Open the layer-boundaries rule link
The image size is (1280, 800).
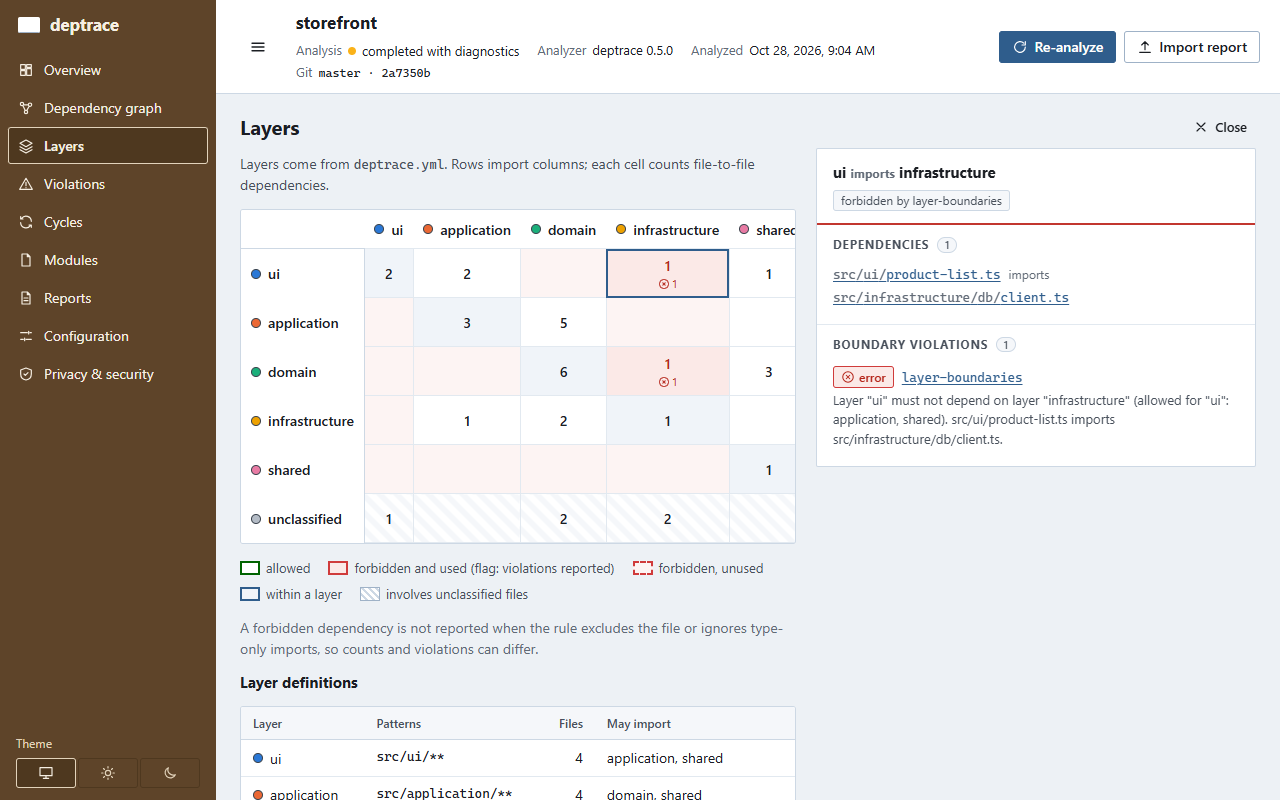(962, 377)
